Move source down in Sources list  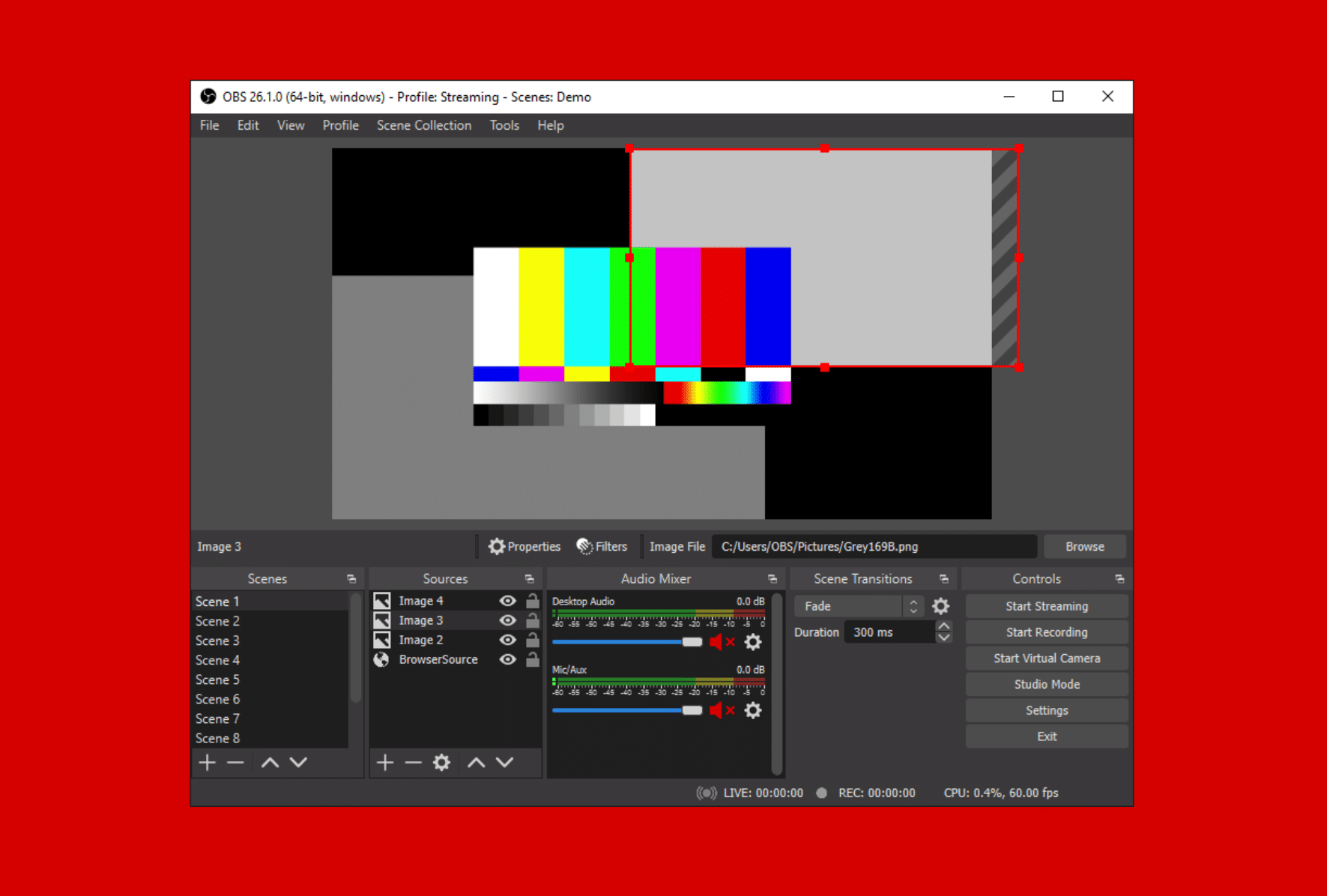point(505,763)
